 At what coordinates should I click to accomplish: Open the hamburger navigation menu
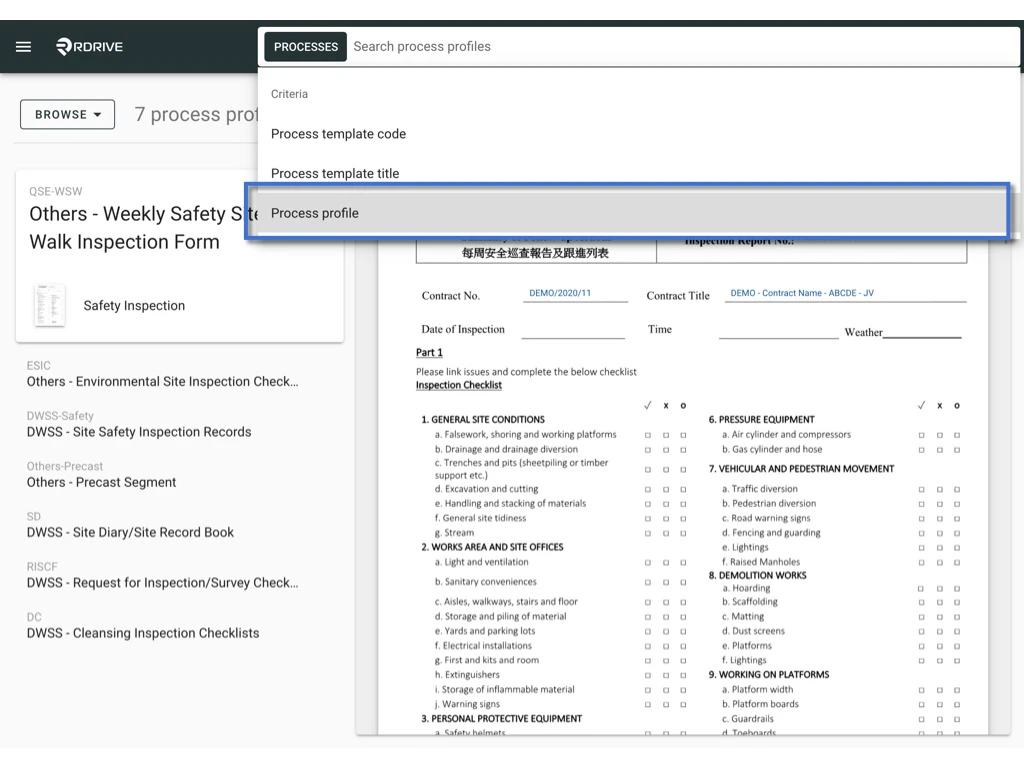(23, 45)
